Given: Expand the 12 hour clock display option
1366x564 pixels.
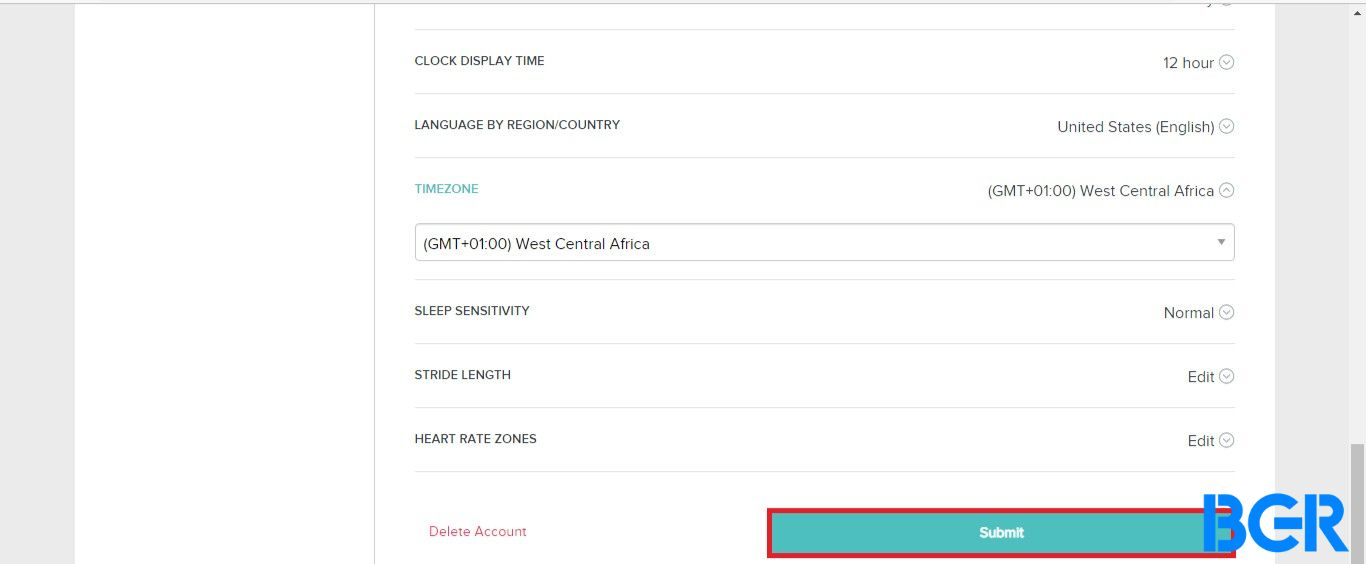Looking at the screenshot, I should (1188, 63).
